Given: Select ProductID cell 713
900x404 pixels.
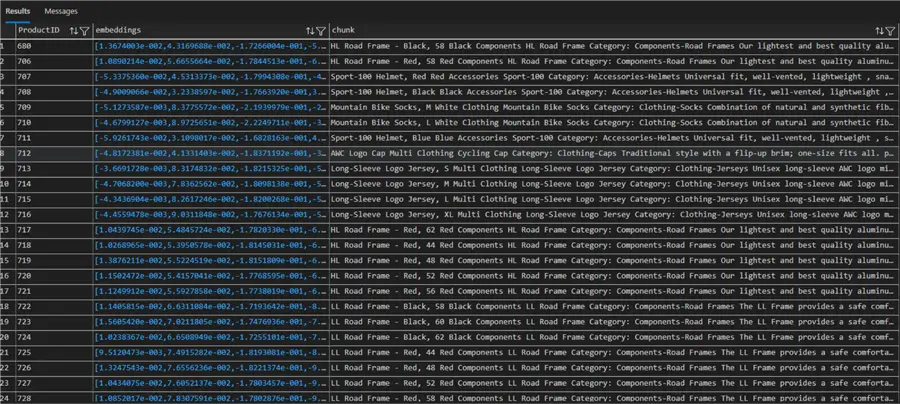Looking at the screenshot, I should pos(54,168).
